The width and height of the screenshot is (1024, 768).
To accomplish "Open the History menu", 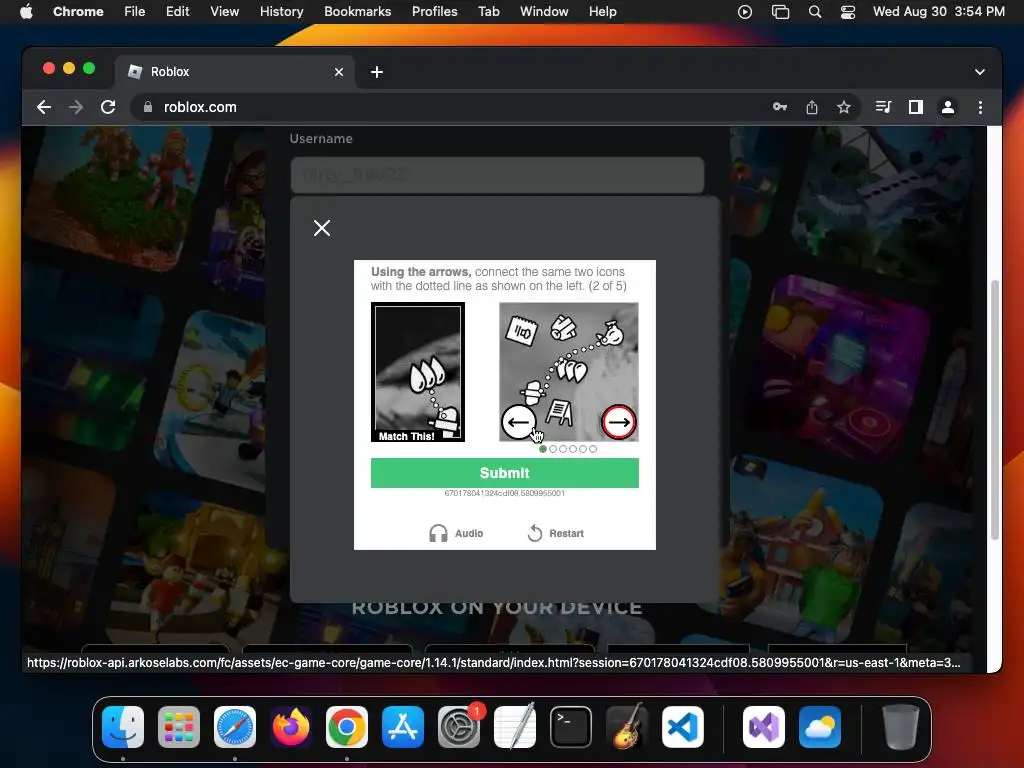I will pos(281,12).
